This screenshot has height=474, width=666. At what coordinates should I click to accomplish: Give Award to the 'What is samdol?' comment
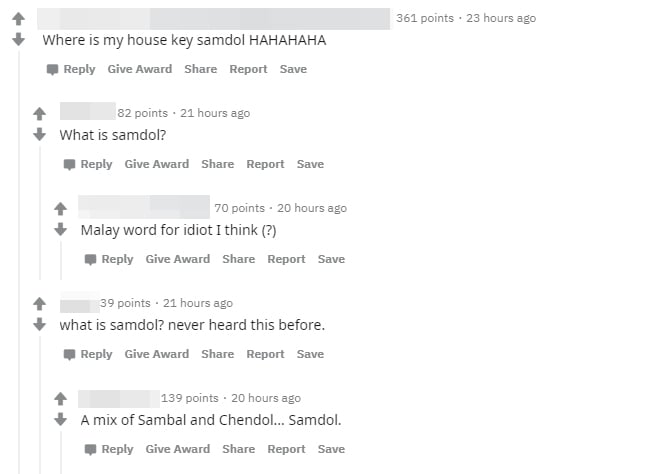156,164
